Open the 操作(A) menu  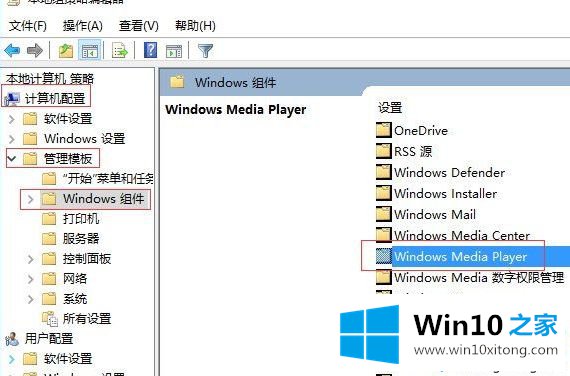click(83, 26)
